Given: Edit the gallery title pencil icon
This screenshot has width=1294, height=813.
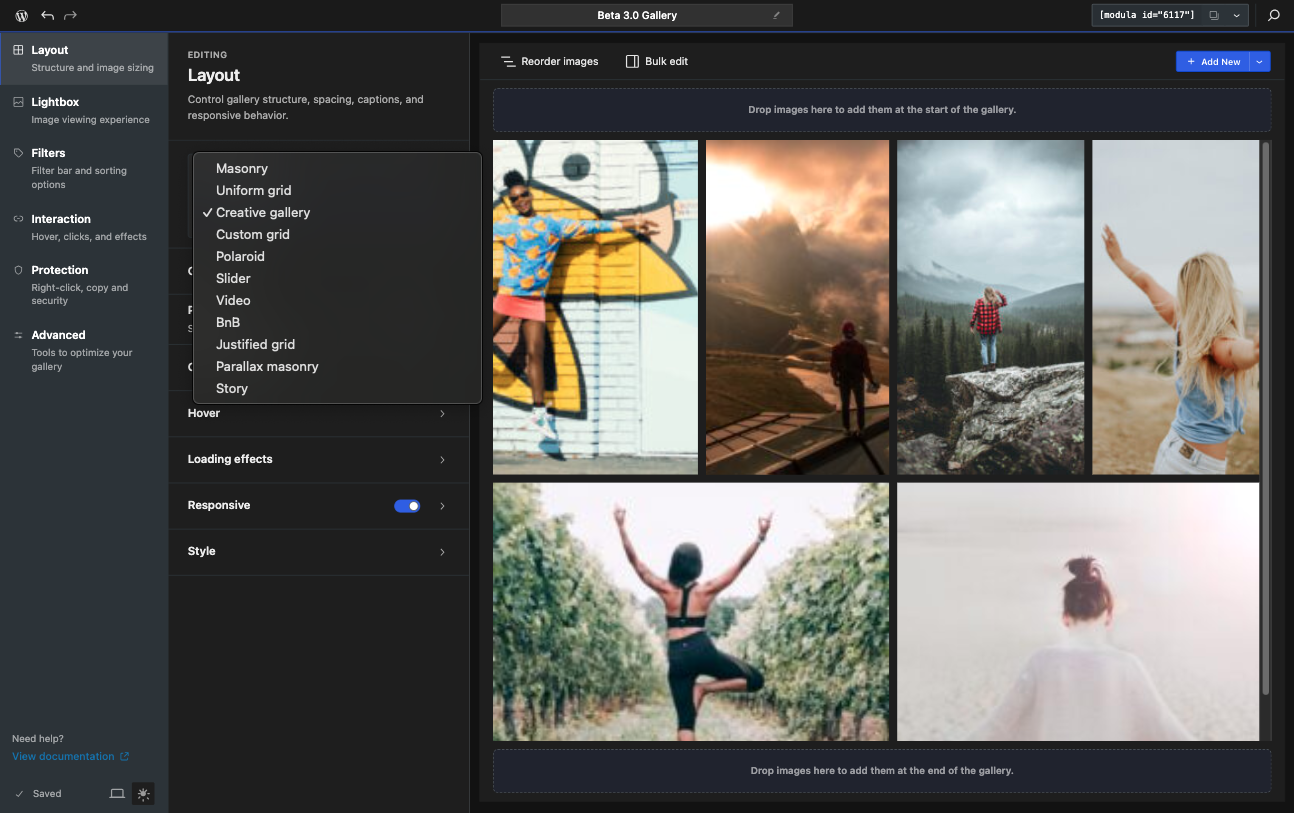Looking at the screenshot, I should click(x=776, y=16).
